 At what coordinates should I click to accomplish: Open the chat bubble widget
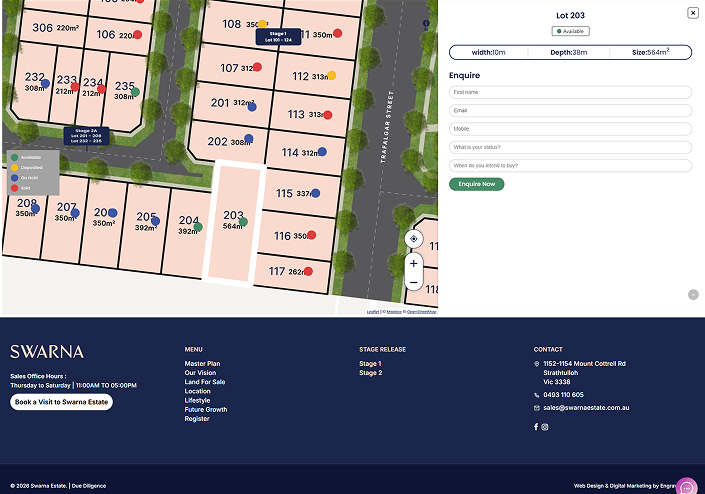click(687, 488)
